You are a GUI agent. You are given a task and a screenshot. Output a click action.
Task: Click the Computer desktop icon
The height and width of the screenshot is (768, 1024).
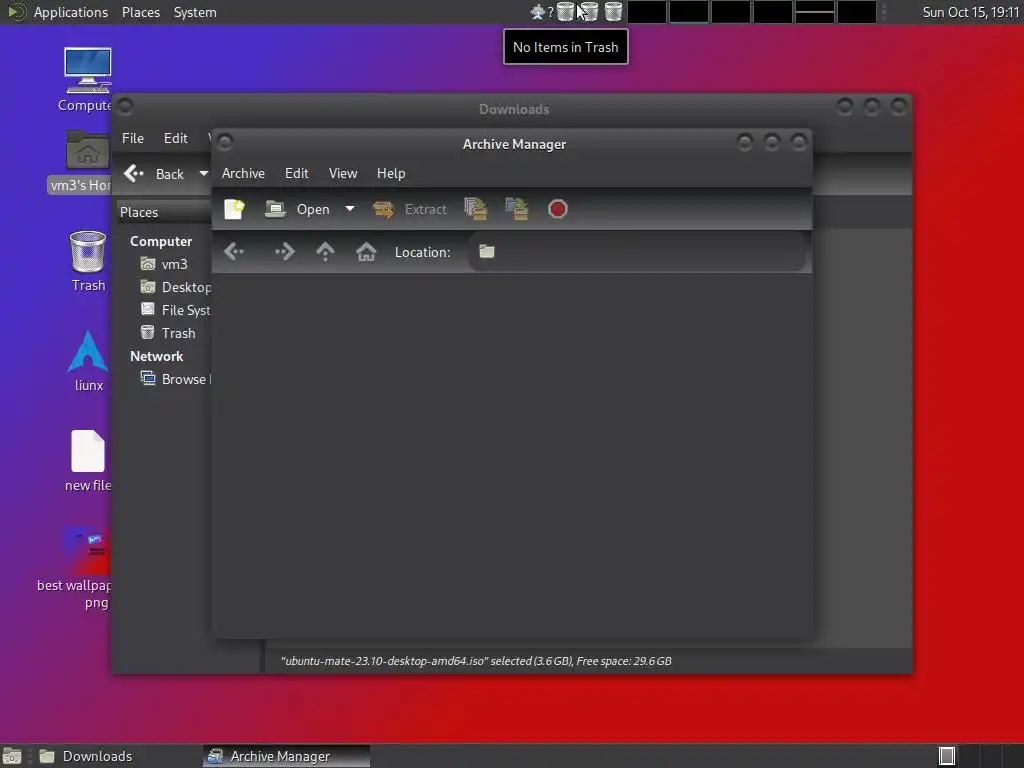point(87,80)
